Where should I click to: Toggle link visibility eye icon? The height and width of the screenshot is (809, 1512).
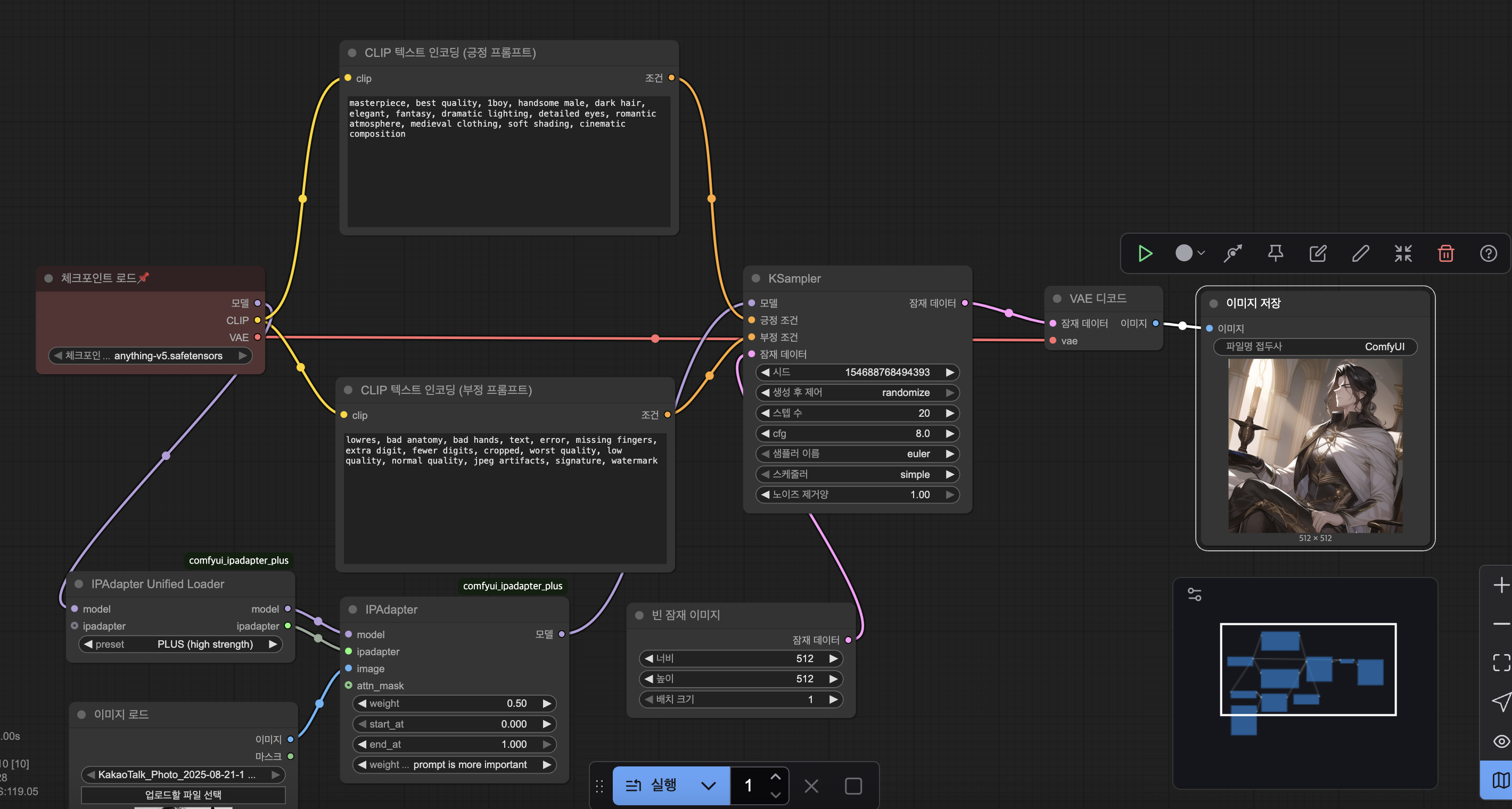tap(1501, 741)
